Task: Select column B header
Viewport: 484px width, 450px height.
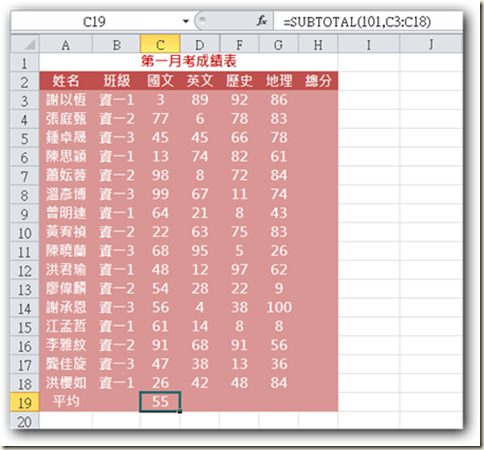Action: point(116,44)
